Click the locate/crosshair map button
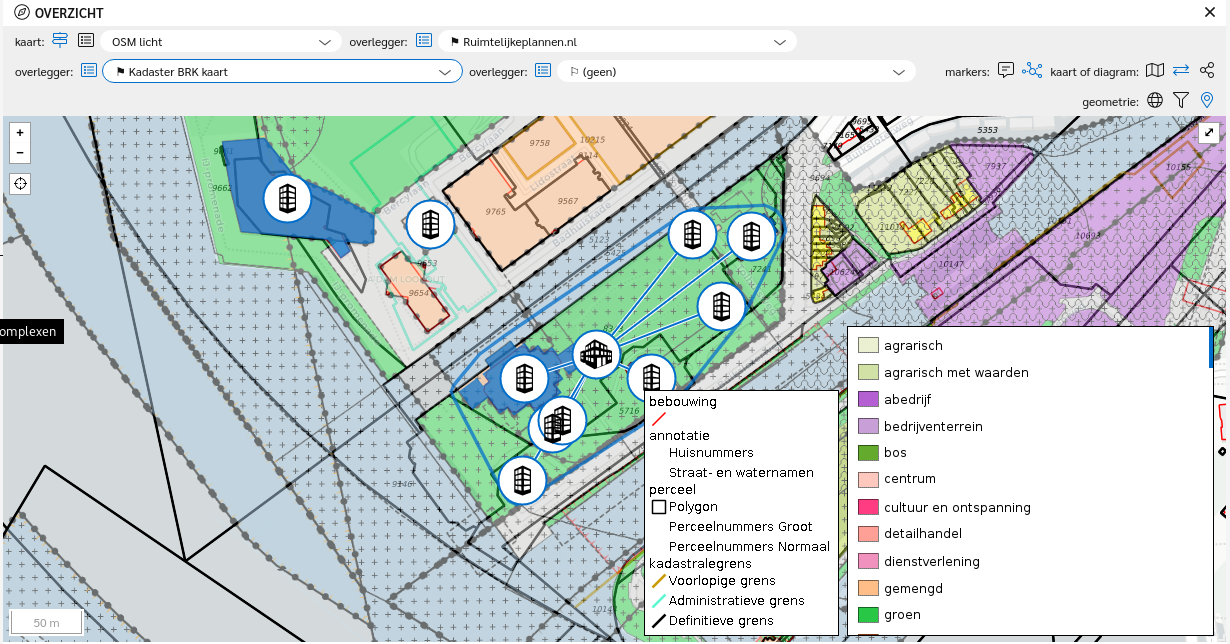 tap(20, 184)
